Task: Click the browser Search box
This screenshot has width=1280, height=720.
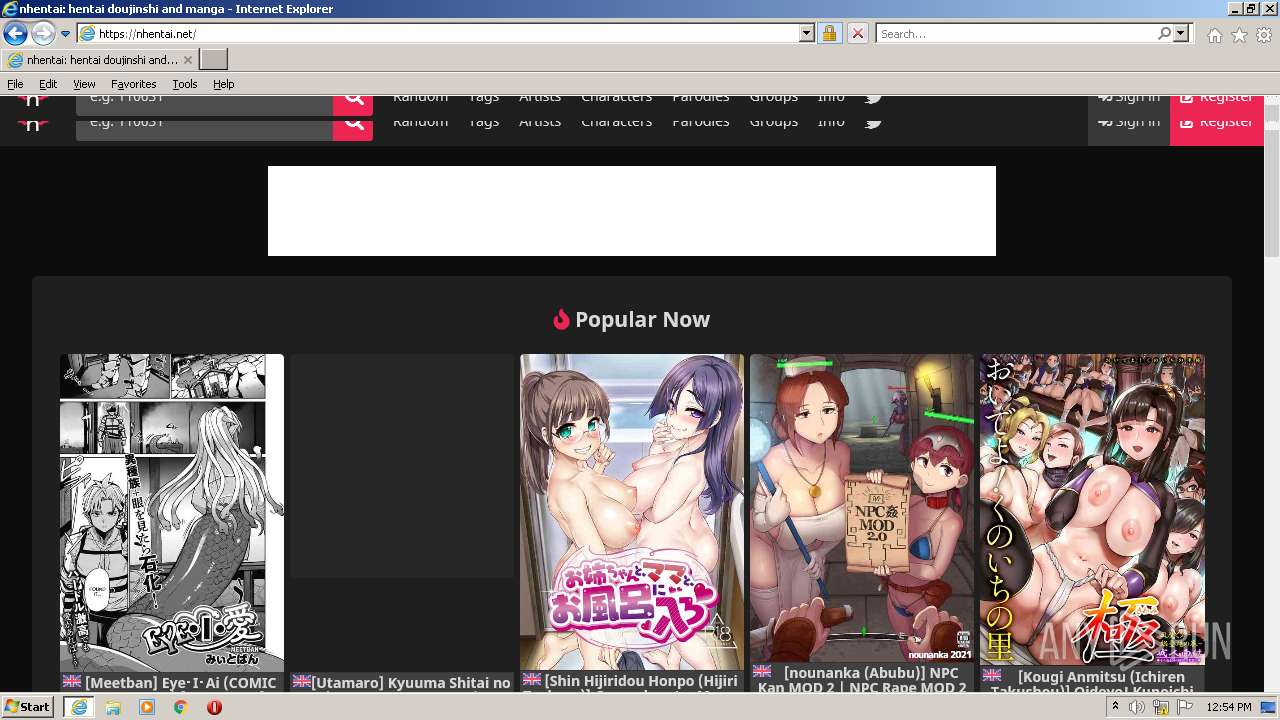Action: (x=1015, y=34)
